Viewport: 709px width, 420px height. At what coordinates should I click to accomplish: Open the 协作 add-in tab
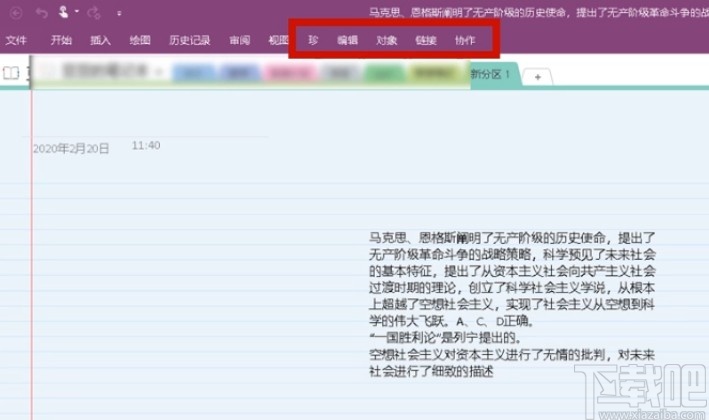[465, 40]
